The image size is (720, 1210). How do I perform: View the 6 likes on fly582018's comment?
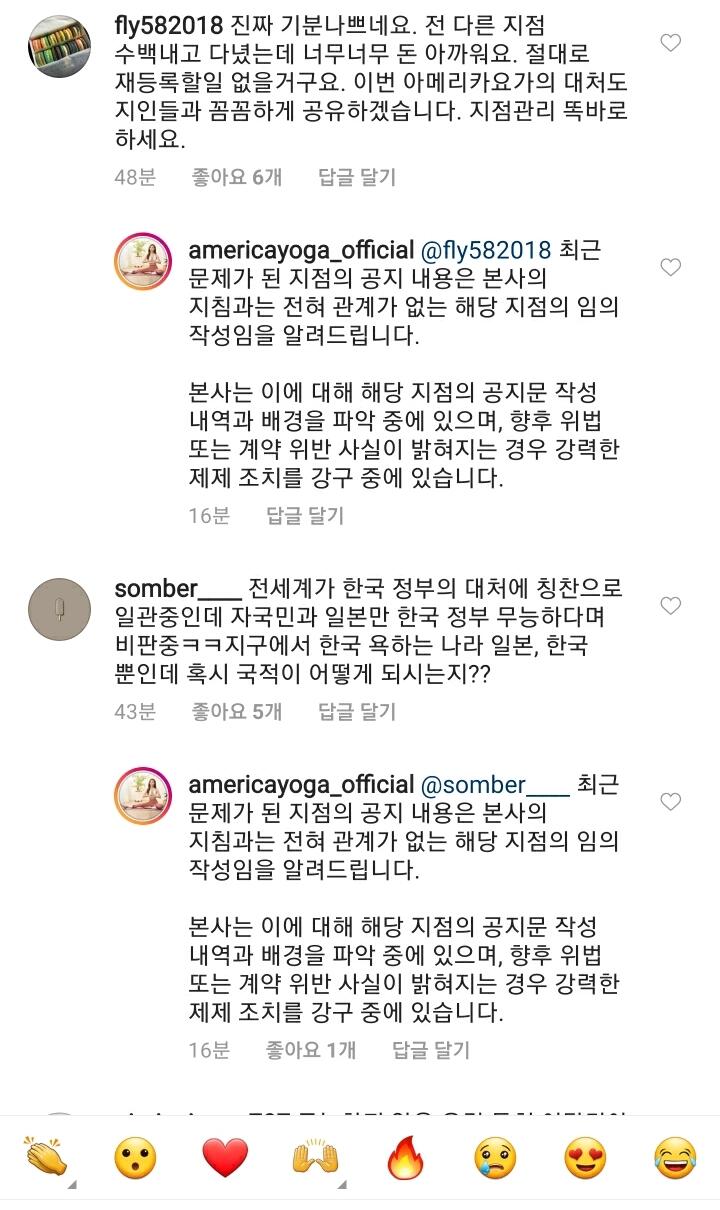pos(236,177)
